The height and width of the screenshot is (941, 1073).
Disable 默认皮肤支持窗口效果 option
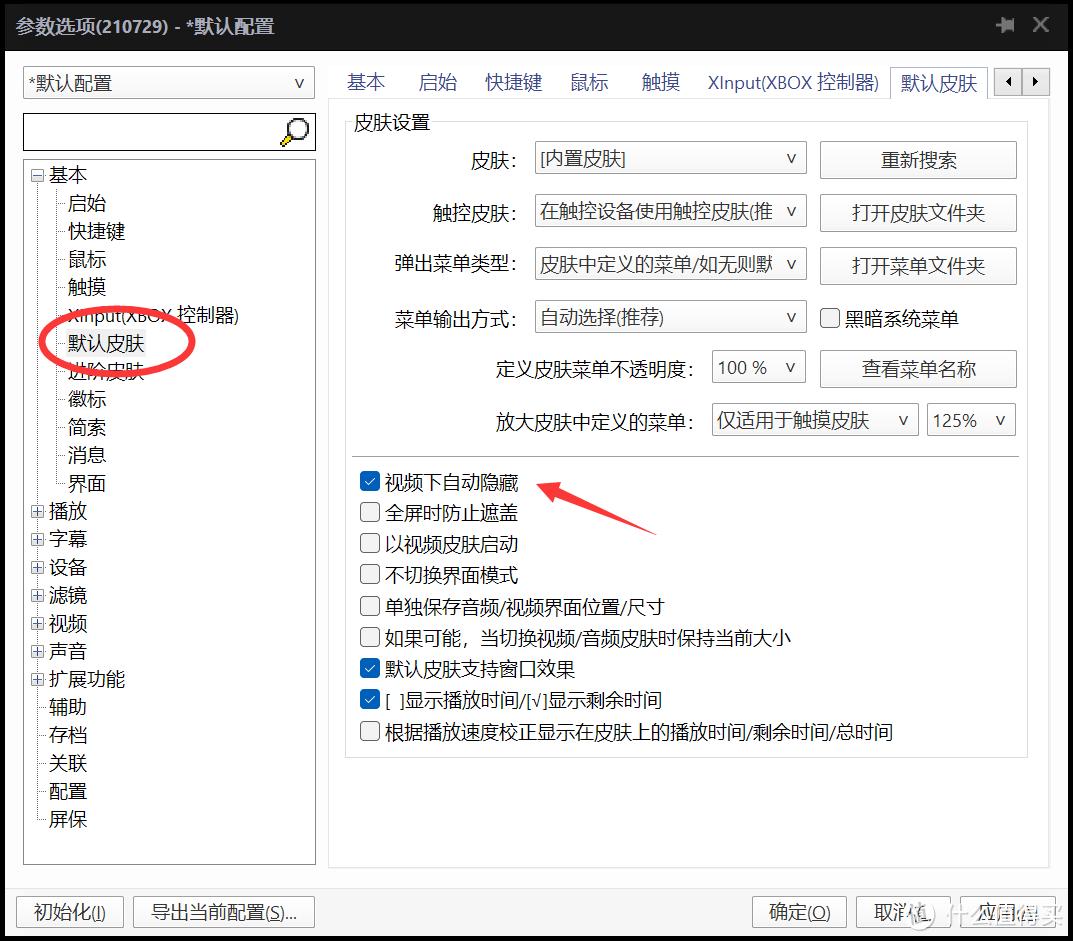pos(369,668)
